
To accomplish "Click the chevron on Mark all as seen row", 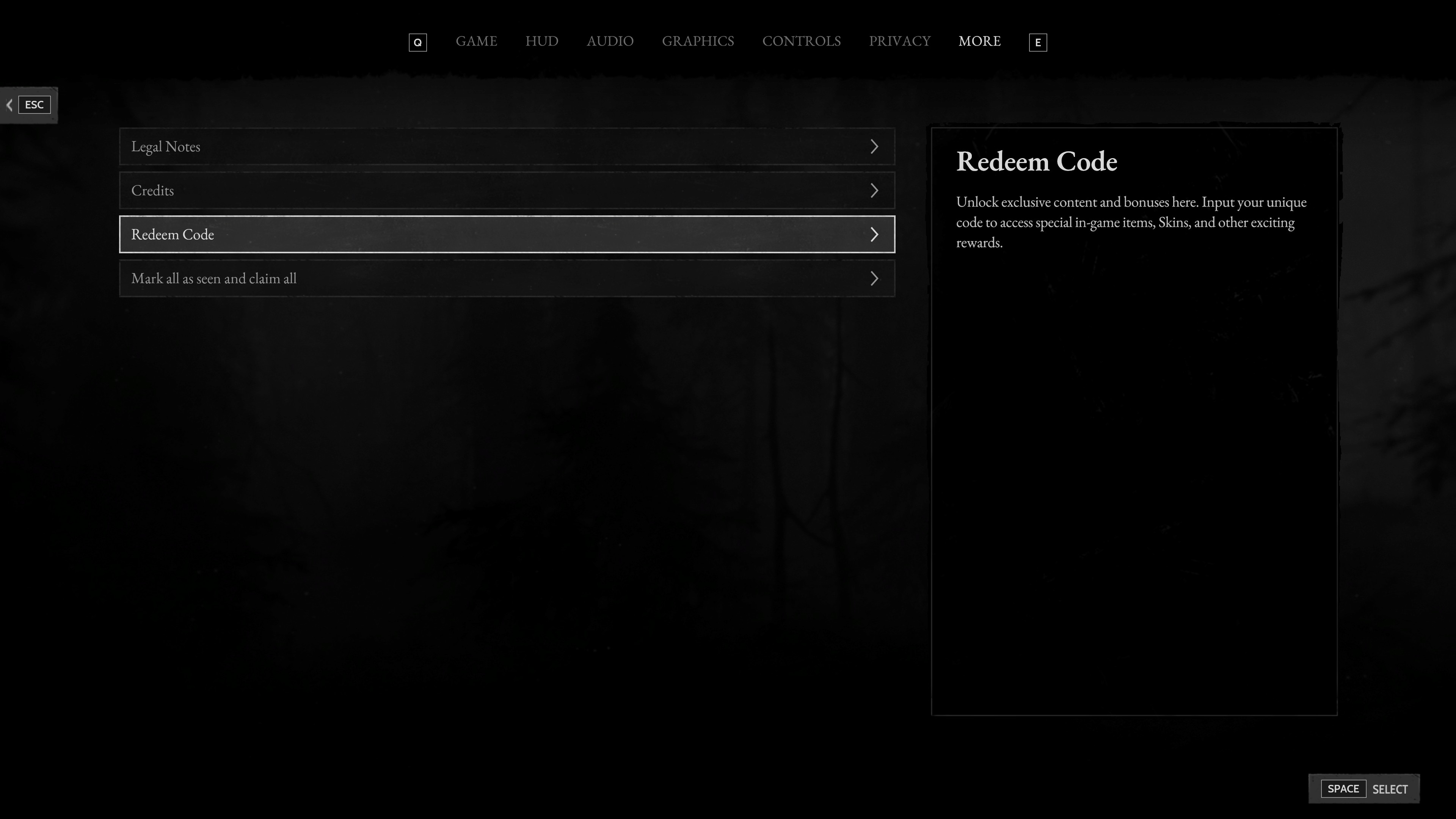I will pyautogui.click(x=874, y=278).
